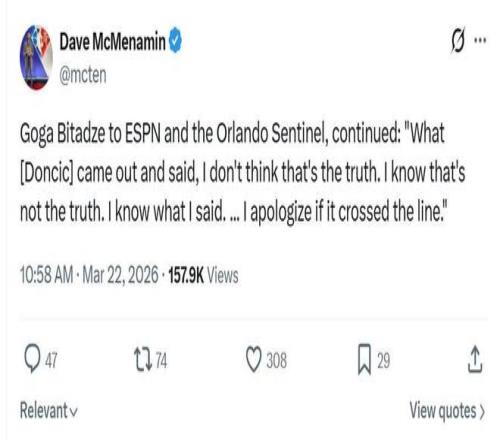The height and width of the screenshot is (440, 500).
Task: Open Dave McMenamin's profile picture
Action: click(x=36, y=57)
